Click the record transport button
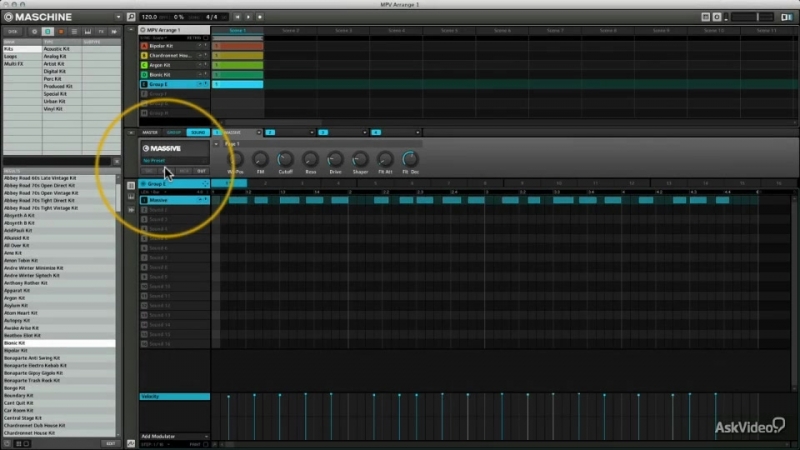The width and height of the screenshot is (800, 450). [260, 17]
